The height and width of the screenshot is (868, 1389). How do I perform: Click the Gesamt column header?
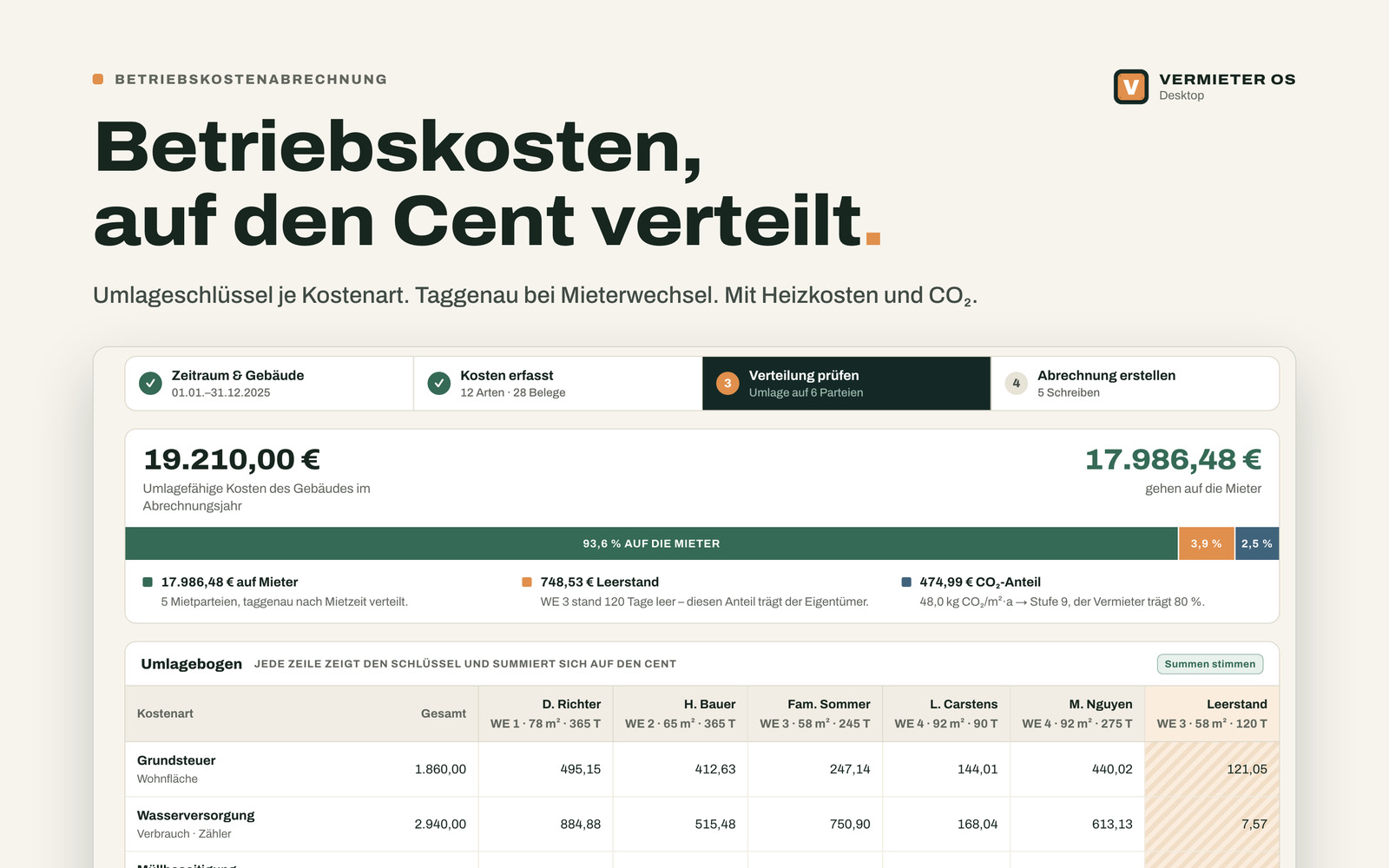(444, 713)
